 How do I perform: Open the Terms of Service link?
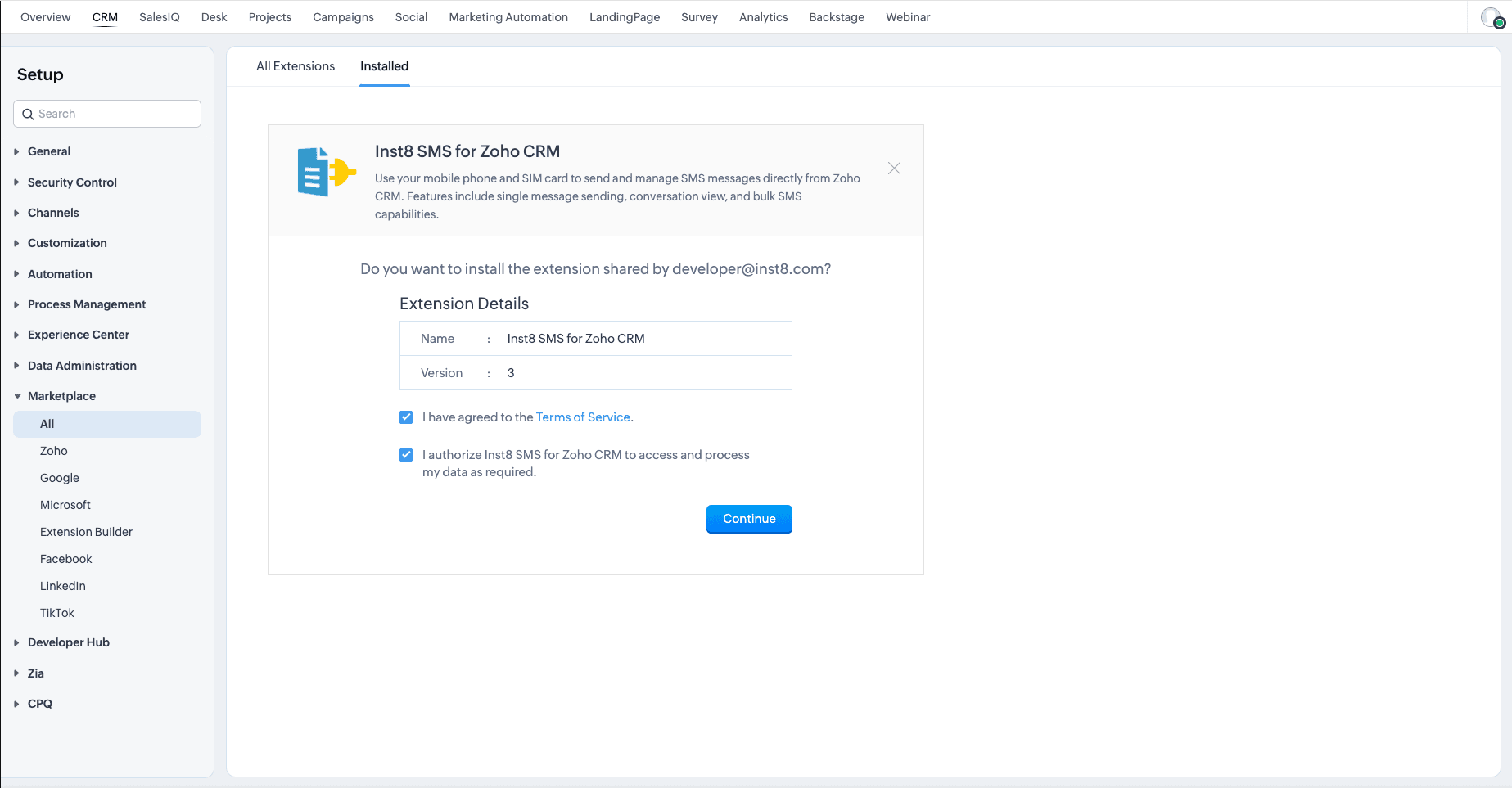(583, 417)
